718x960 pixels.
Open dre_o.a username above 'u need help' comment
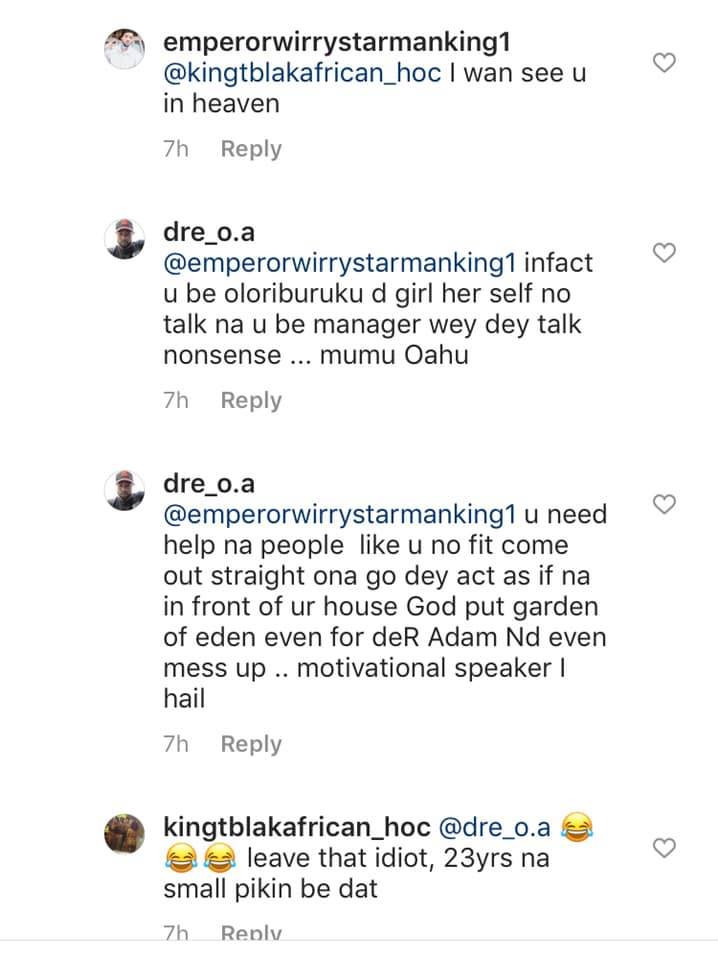[208, 484]
